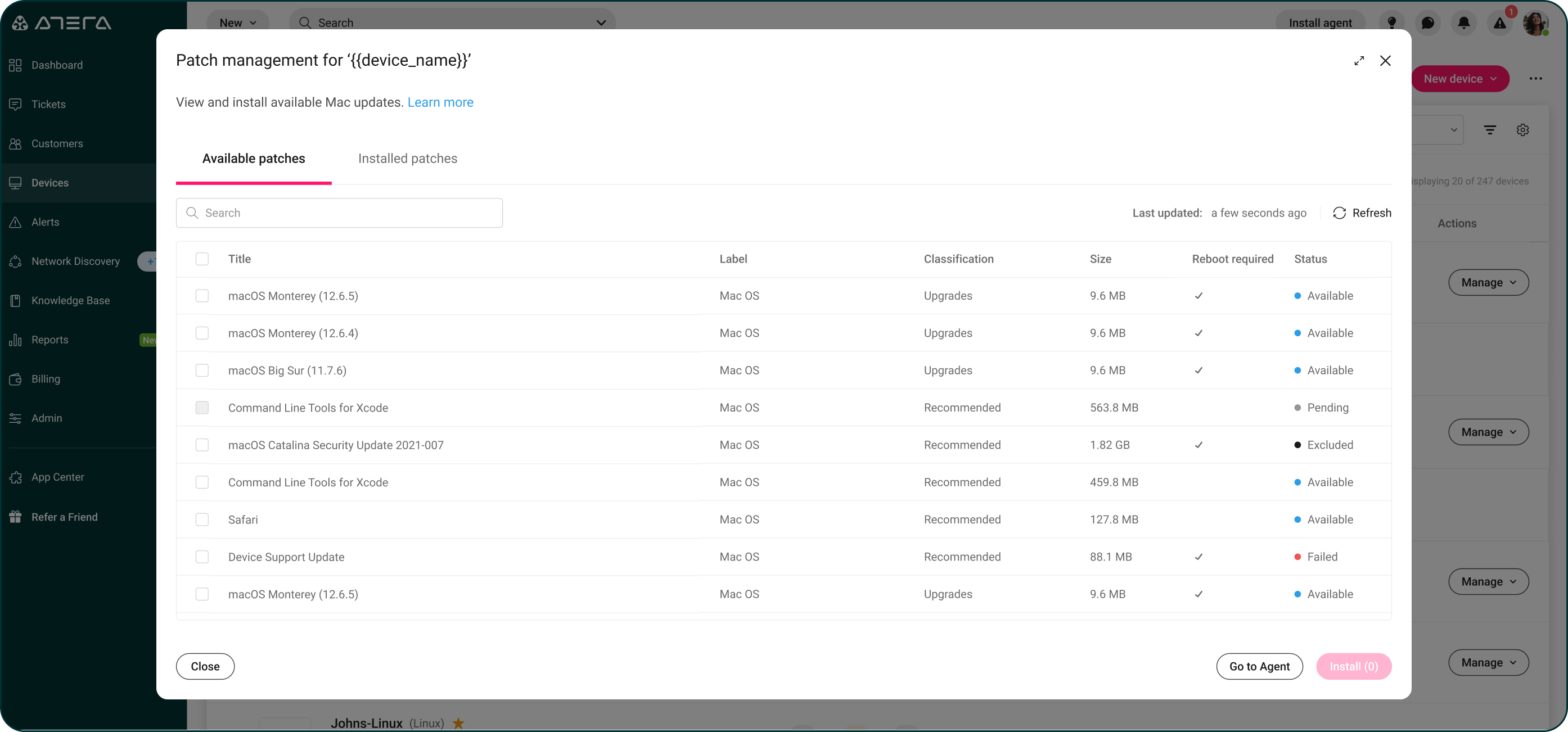Click the top bar search magnifier icon
Viewport: 1568px width, 732px height.
304,23
